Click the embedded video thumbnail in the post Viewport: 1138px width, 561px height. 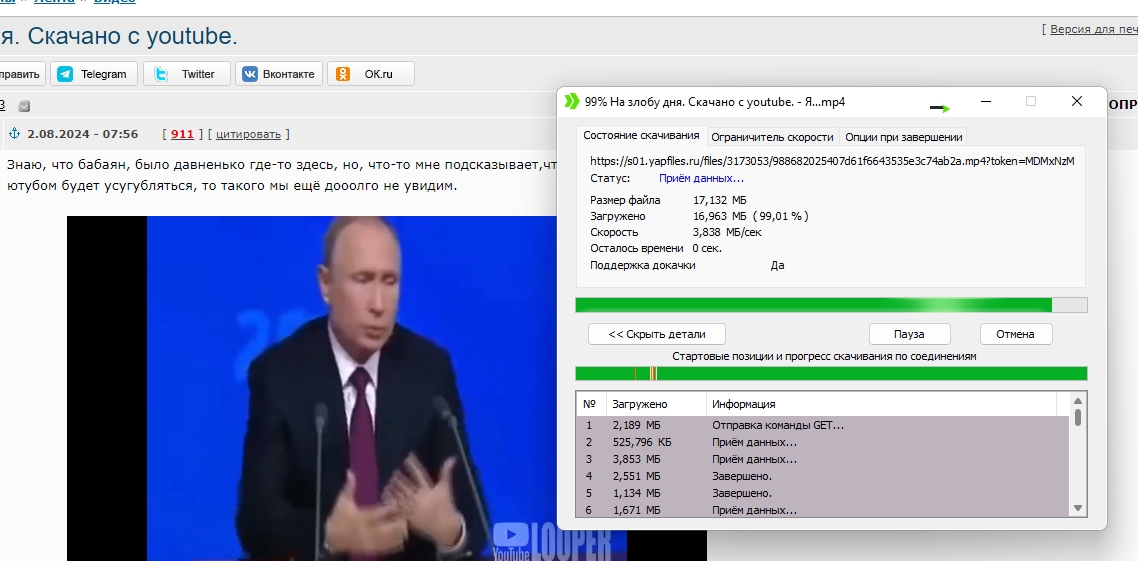tap(386, 388)
